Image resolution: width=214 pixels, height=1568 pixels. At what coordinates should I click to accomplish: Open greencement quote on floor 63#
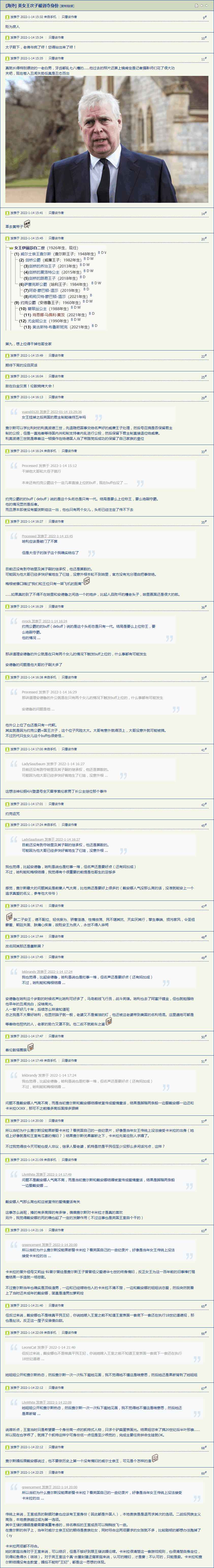coord(50,1245)
